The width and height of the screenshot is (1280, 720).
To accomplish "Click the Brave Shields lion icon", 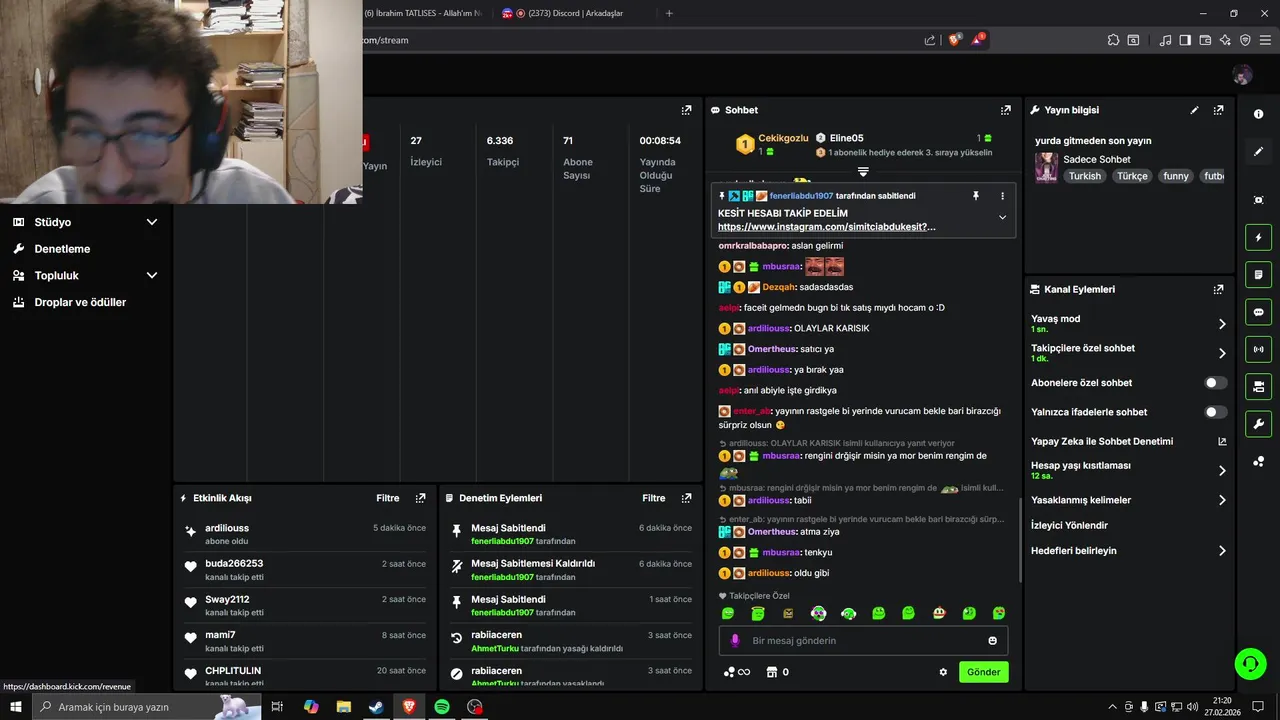I will click(x=954, y=40).
